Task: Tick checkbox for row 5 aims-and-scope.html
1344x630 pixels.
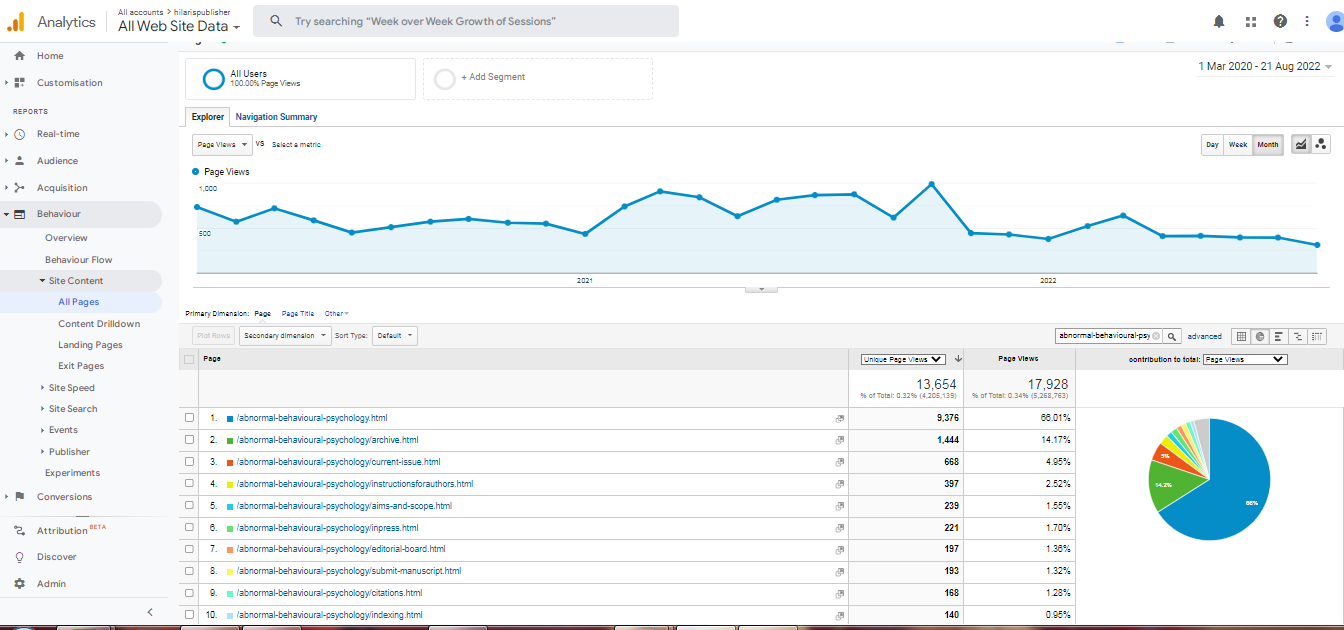Action: pos(190,506)
